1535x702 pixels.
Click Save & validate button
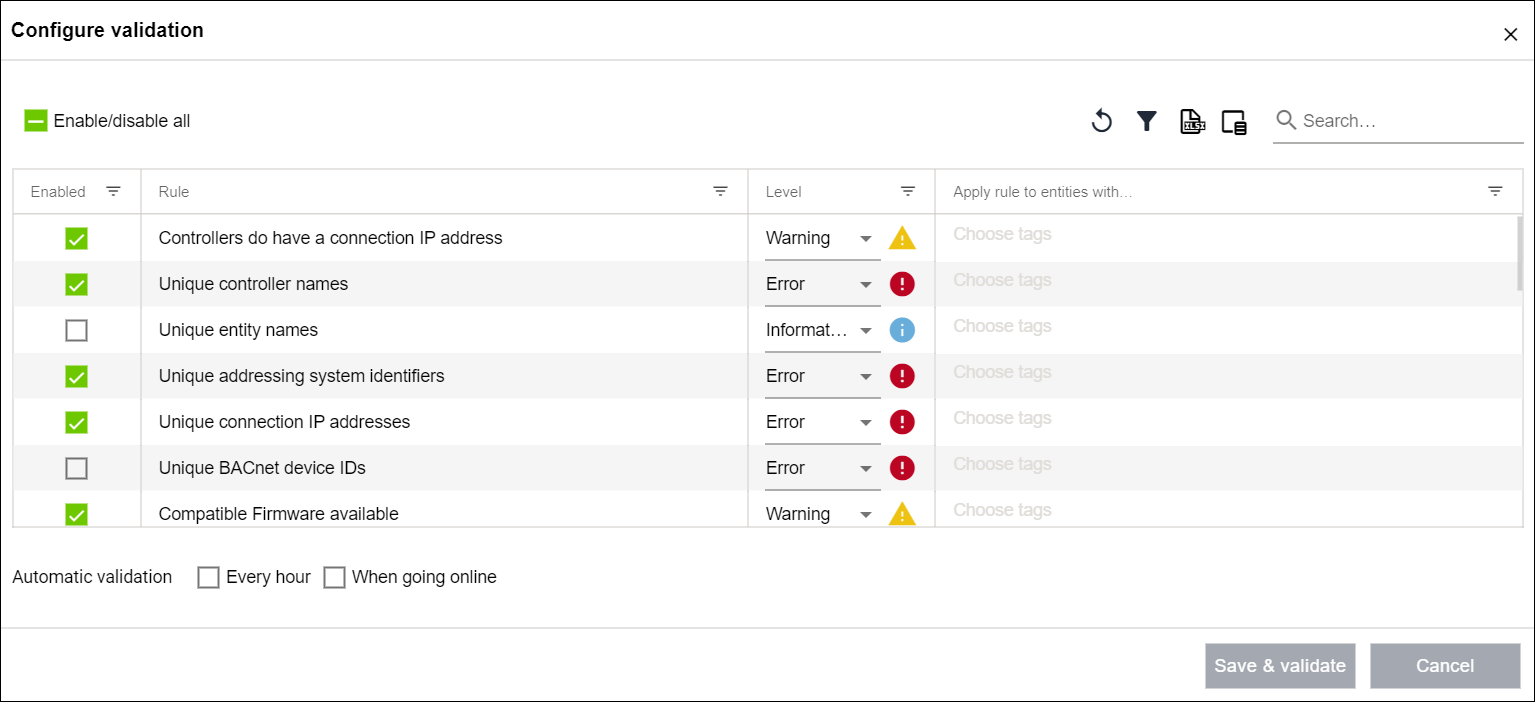tap(1280, 666)
